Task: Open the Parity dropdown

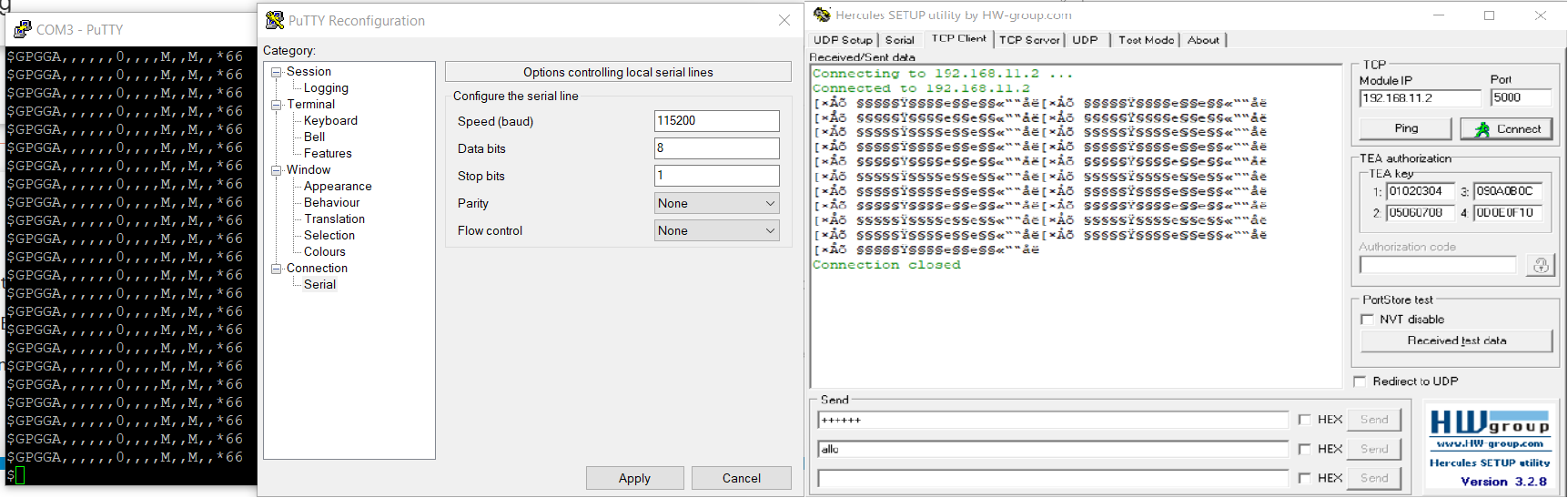Action: pos(717,203)
